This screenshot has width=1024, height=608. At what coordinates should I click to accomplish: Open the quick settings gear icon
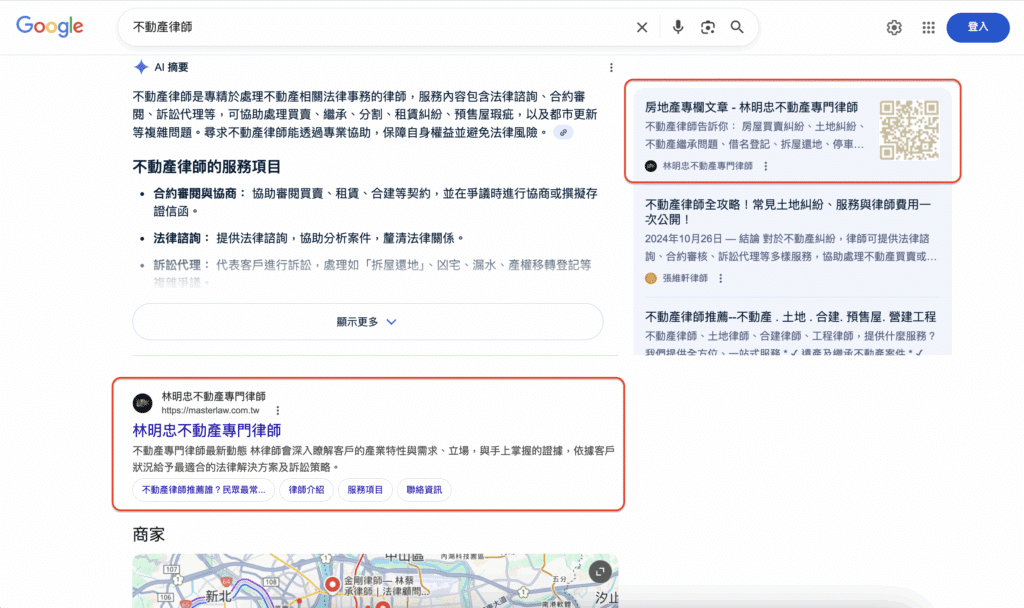point(894,27)
